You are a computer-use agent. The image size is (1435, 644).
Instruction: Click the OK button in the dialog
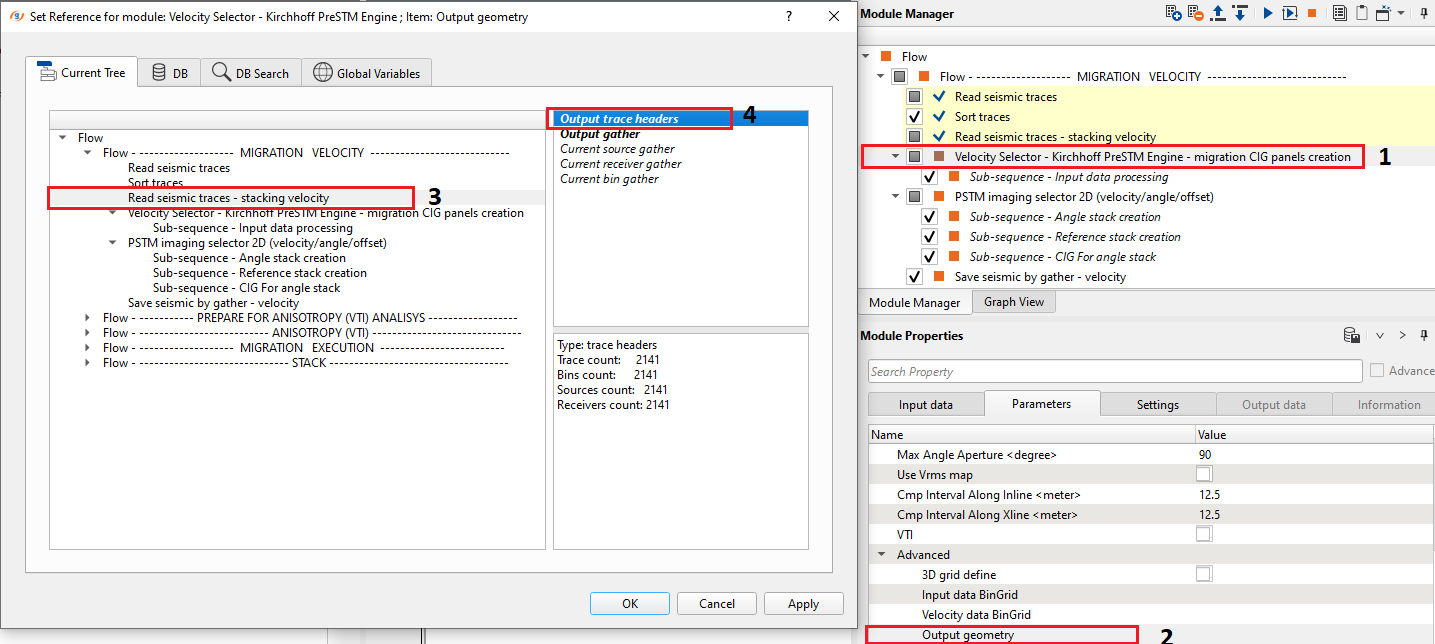point(629,604)
